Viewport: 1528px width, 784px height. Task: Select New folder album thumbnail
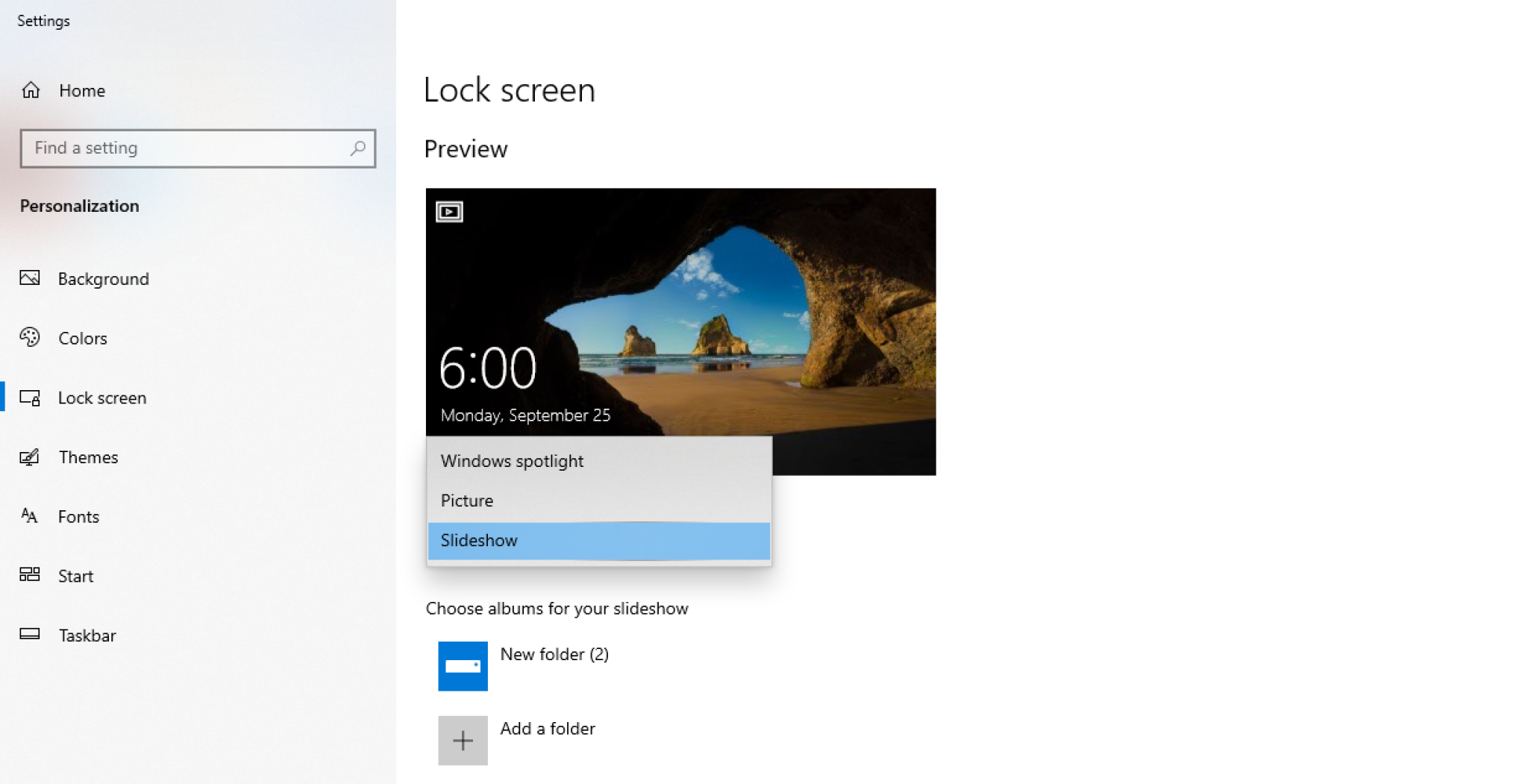coord(463,666)
